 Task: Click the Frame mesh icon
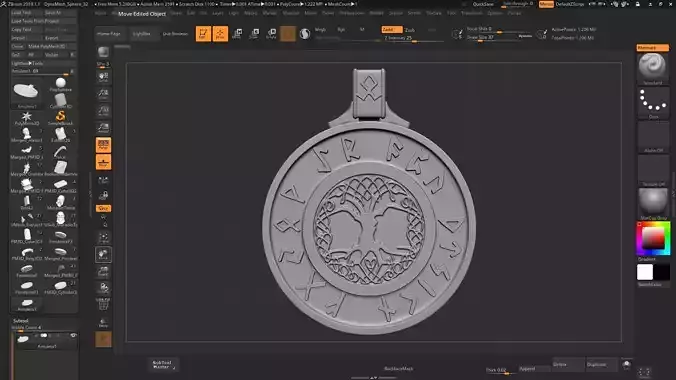[103, 238]
